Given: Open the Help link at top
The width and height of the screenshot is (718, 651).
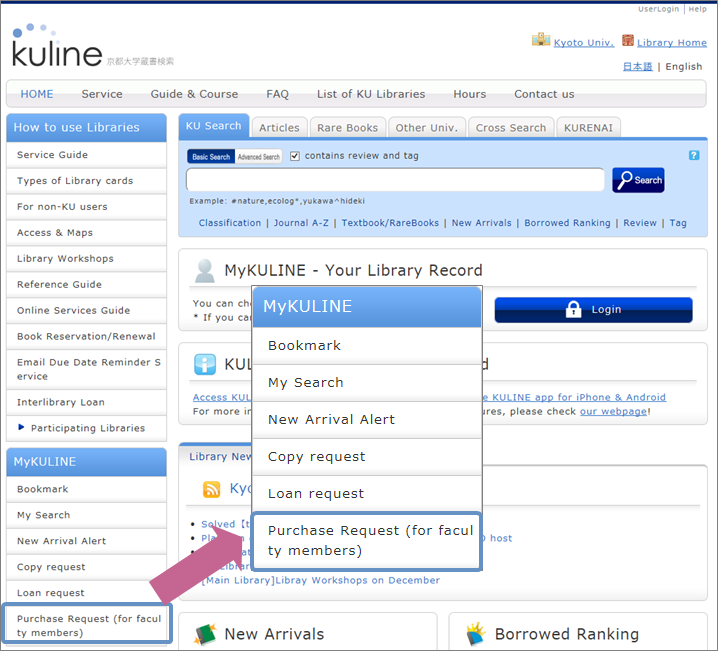Looking at the screenshot, I should pos(697,9).
